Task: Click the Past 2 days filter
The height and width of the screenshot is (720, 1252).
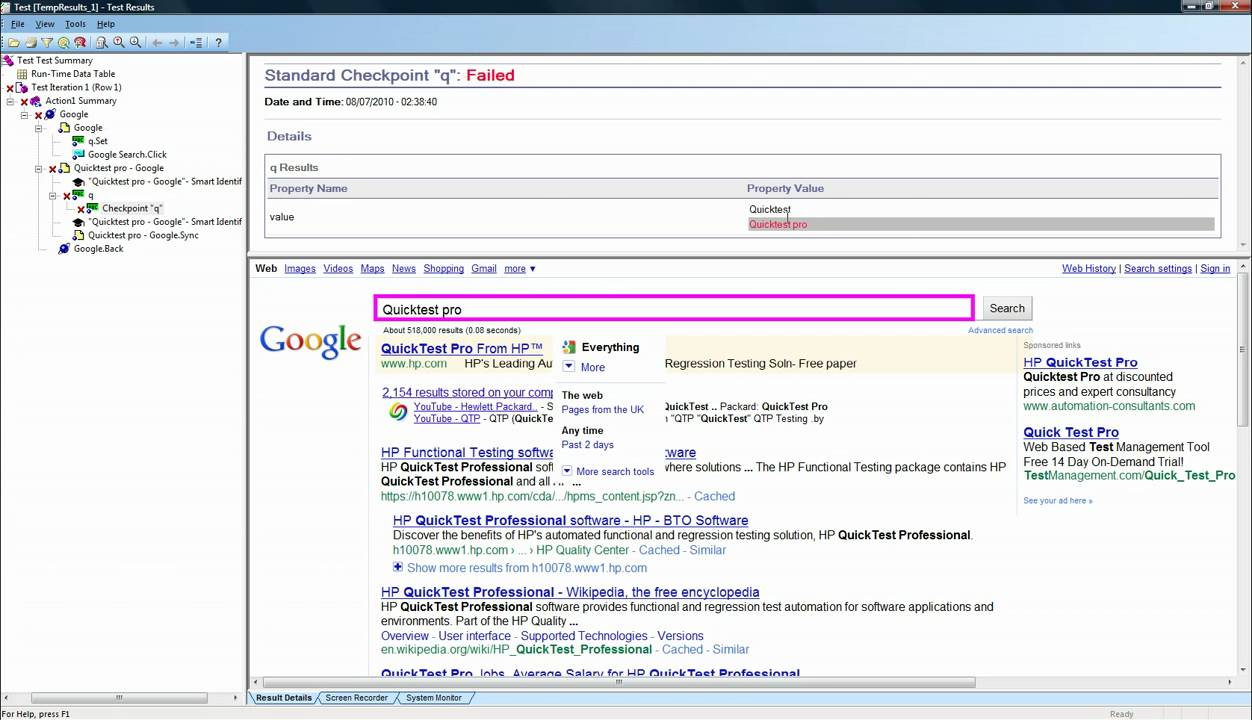Action: [x=588, y=445]
